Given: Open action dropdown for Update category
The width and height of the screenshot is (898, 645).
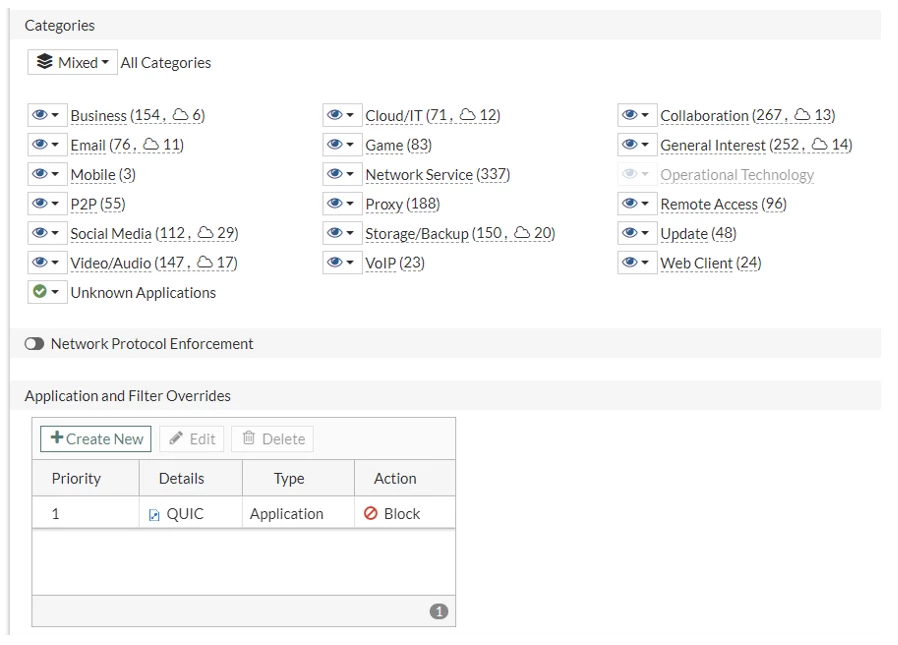Looking at the screenshot, I should [637, 233].
